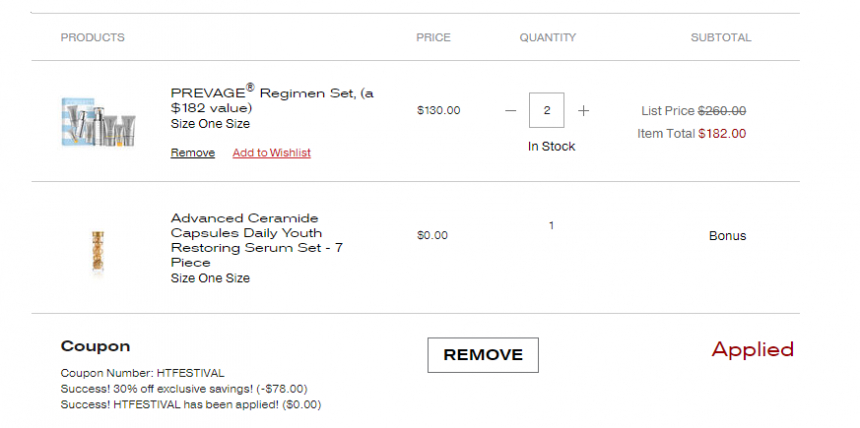Screen dimensions: 860x428
Task: Click the In Stock availability label
Action: (551, 147)
